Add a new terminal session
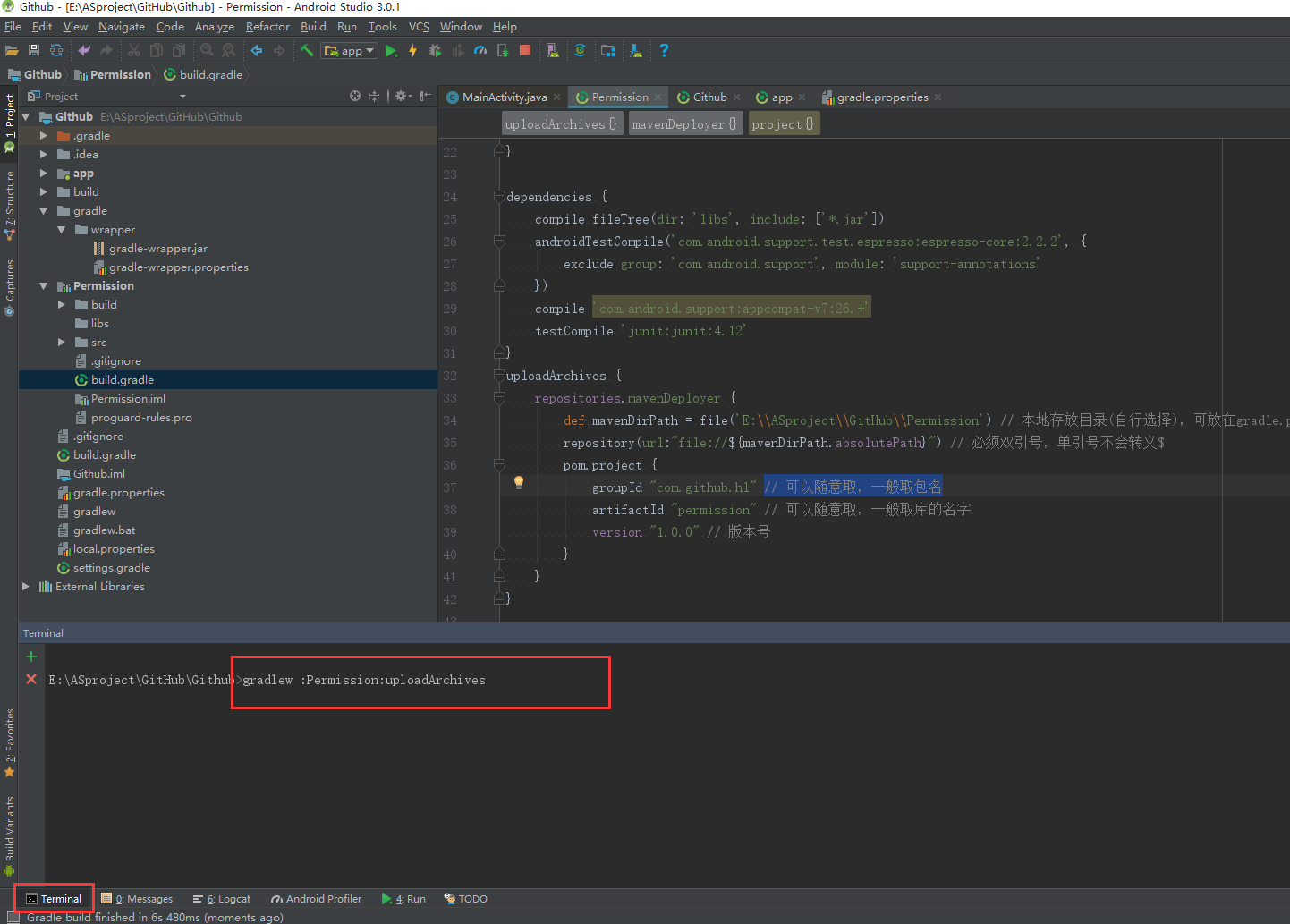Image resolution: width=1290 pixels, height=924 pixels. coord(31,657)
